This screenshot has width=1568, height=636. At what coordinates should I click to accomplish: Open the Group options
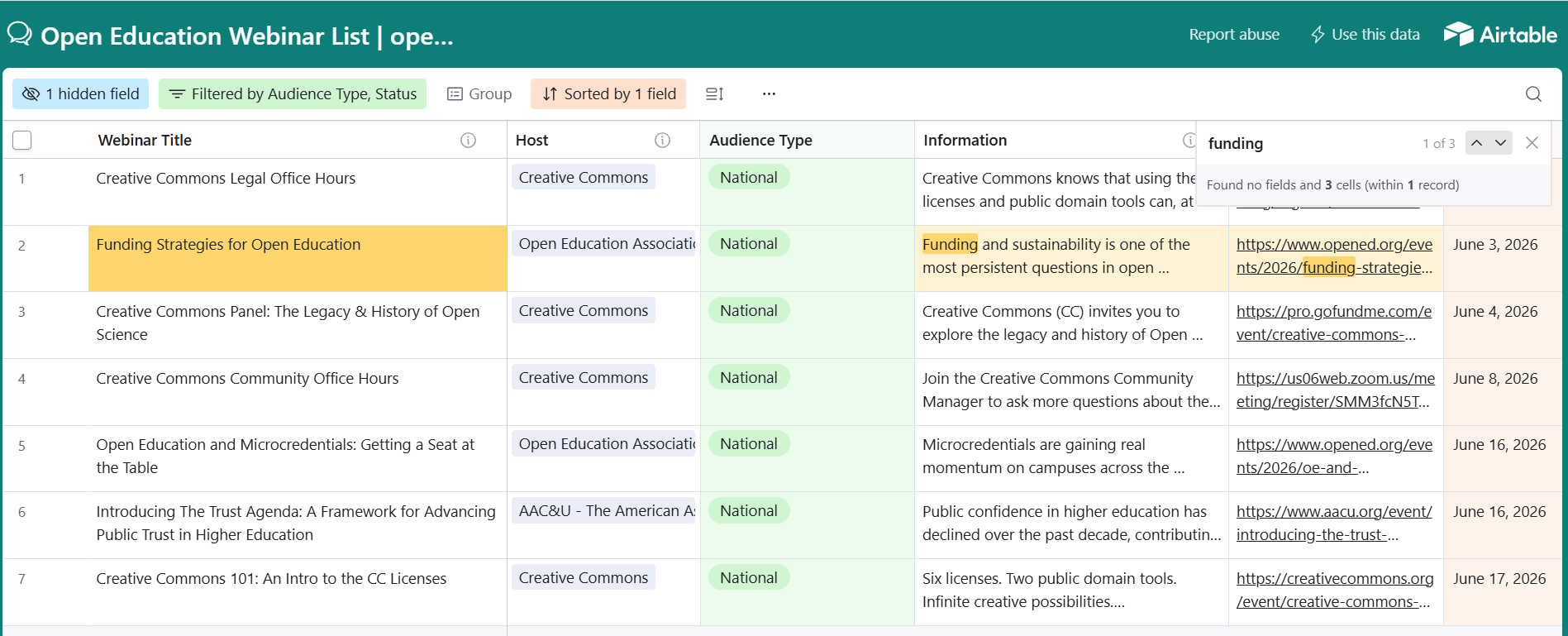(479, 94)
